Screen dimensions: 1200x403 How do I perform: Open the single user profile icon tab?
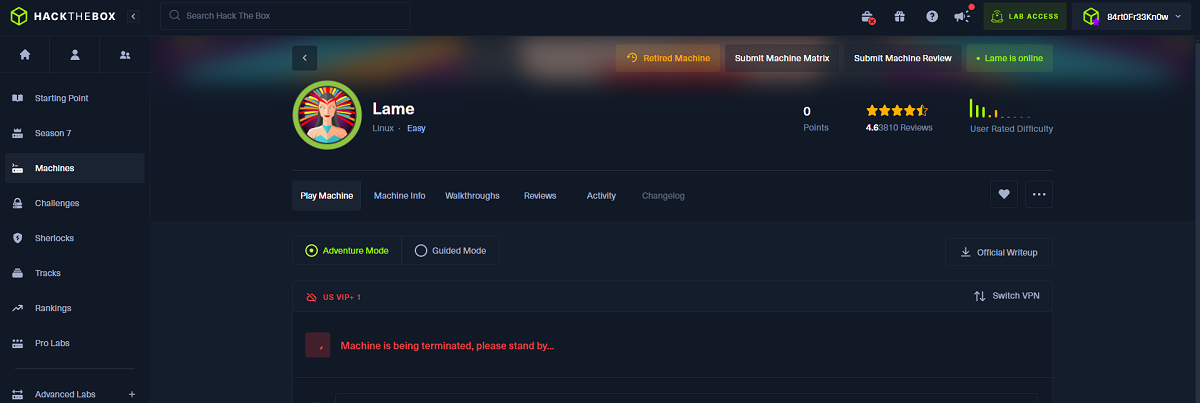75,55
